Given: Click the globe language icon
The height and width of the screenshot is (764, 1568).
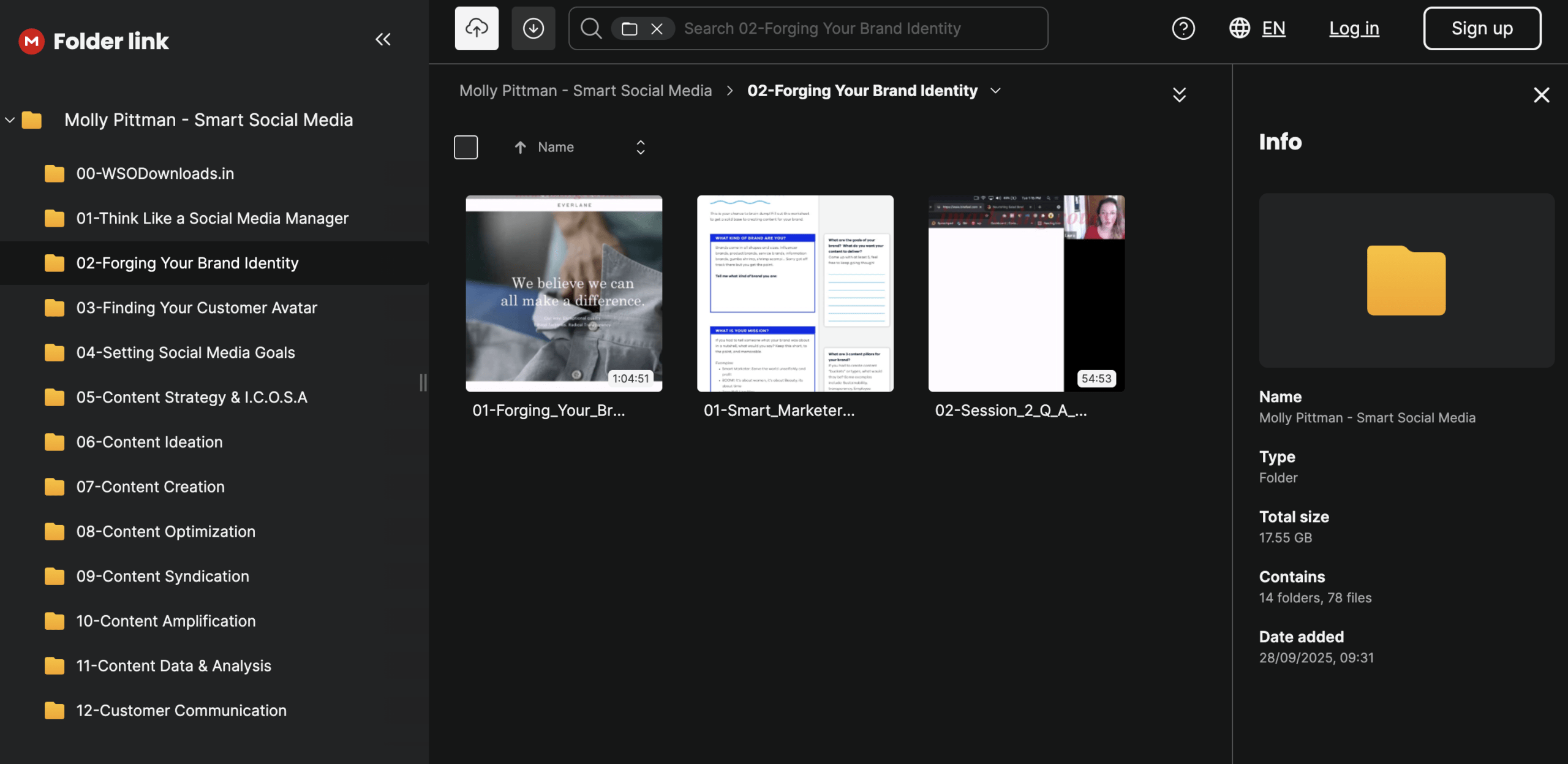Looking at the screenshot, I should pyautogui.click(x=1239, y=28).
